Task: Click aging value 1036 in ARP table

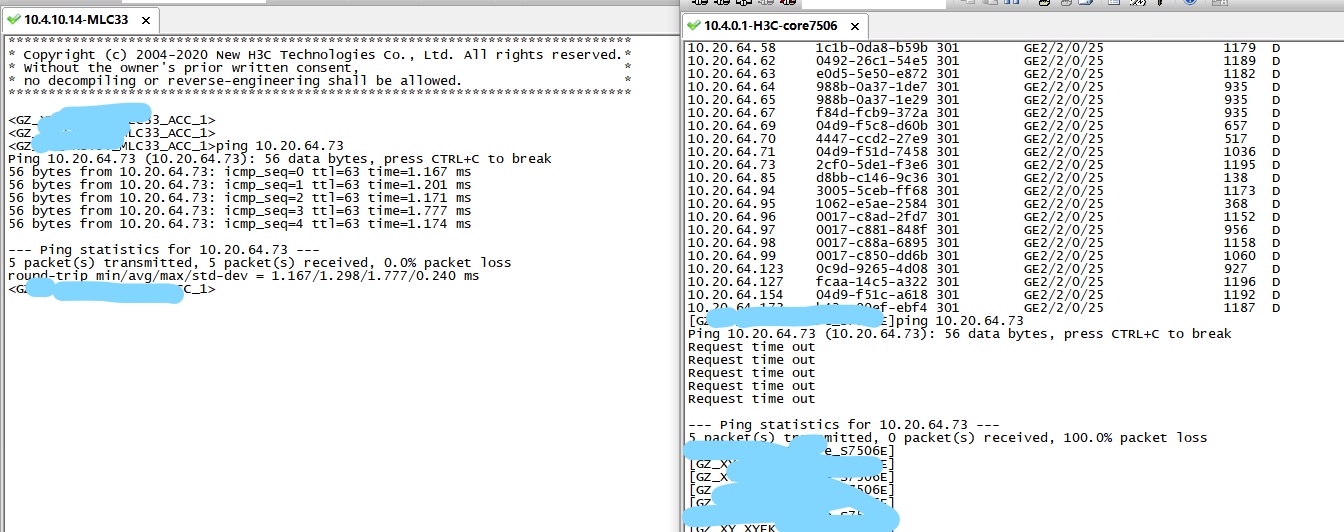Action: tap(1240, 152)
